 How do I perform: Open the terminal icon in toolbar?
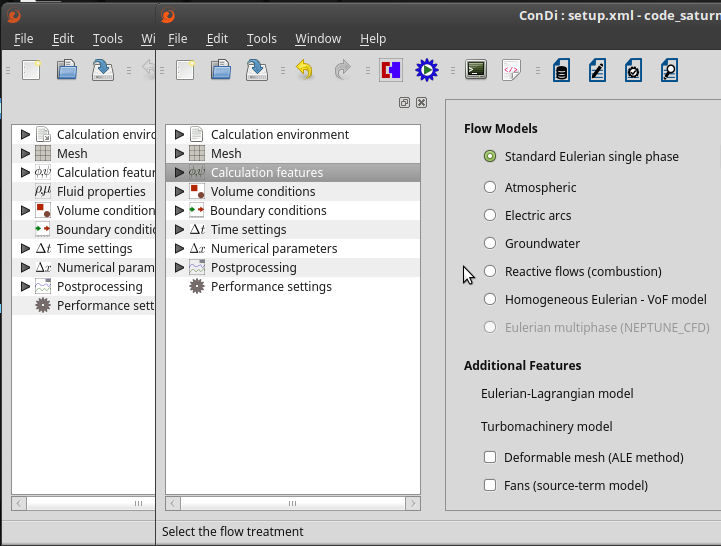pos(477,70)
